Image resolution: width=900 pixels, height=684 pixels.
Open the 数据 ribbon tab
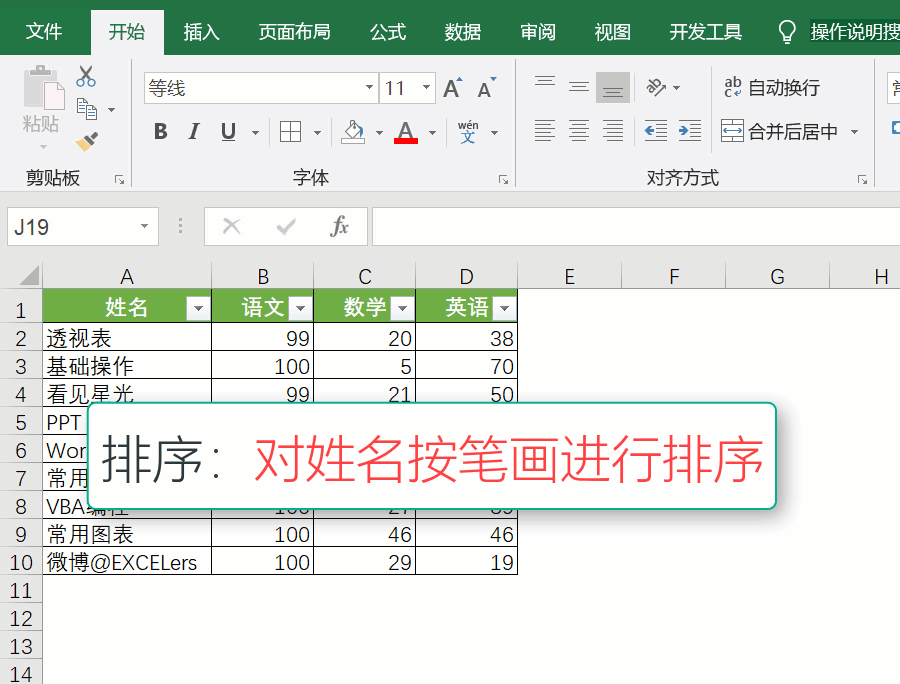click(x=463, y=32)
